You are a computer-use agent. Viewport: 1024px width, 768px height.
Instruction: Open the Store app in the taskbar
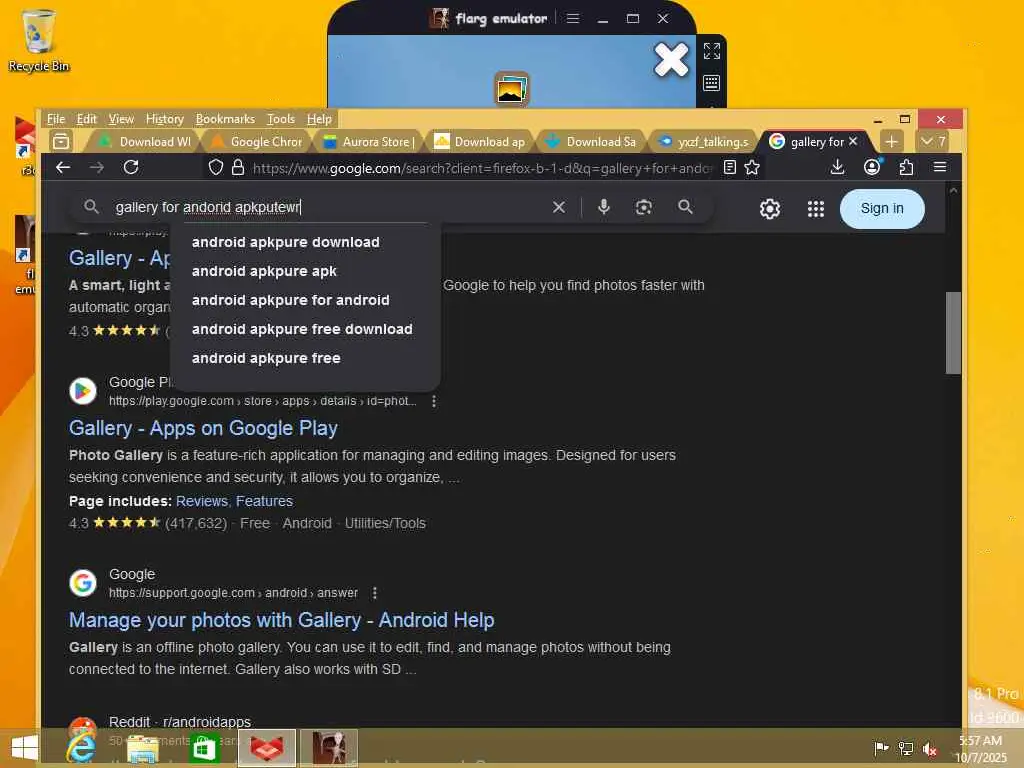[204, 748]
